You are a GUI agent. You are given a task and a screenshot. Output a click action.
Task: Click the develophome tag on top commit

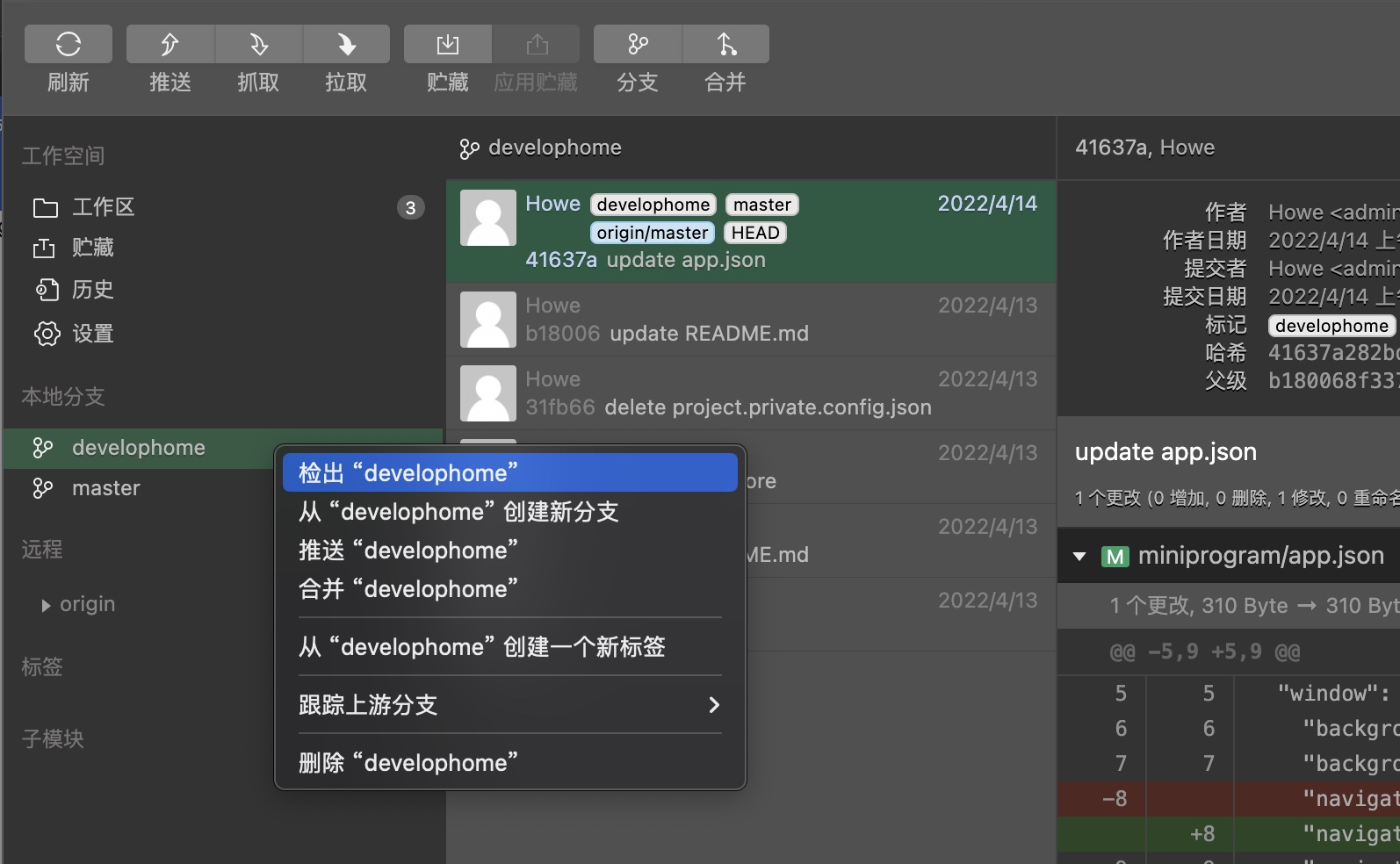point(653,205)
